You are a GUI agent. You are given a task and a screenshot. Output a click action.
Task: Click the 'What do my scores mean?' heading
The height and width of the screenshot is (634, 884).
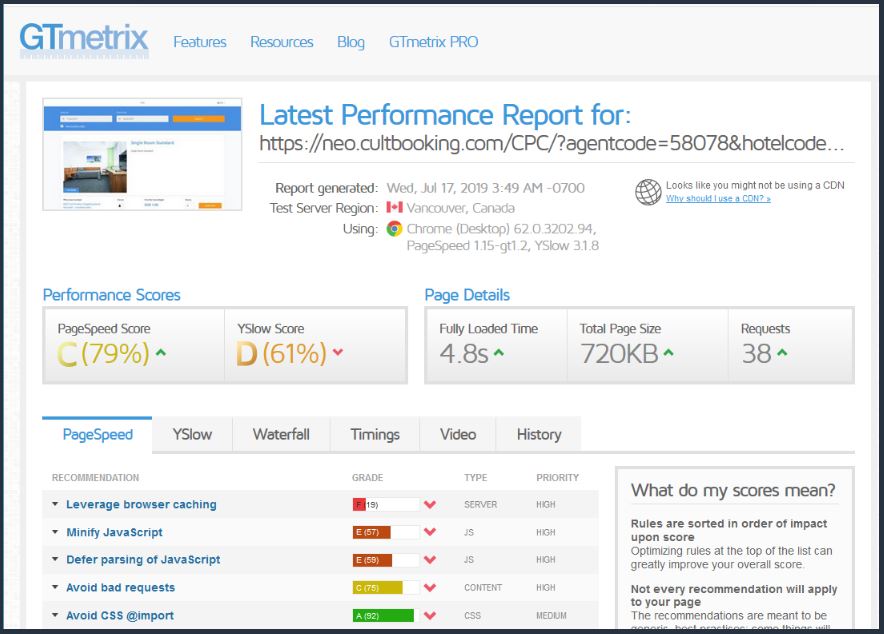point(733,490)
